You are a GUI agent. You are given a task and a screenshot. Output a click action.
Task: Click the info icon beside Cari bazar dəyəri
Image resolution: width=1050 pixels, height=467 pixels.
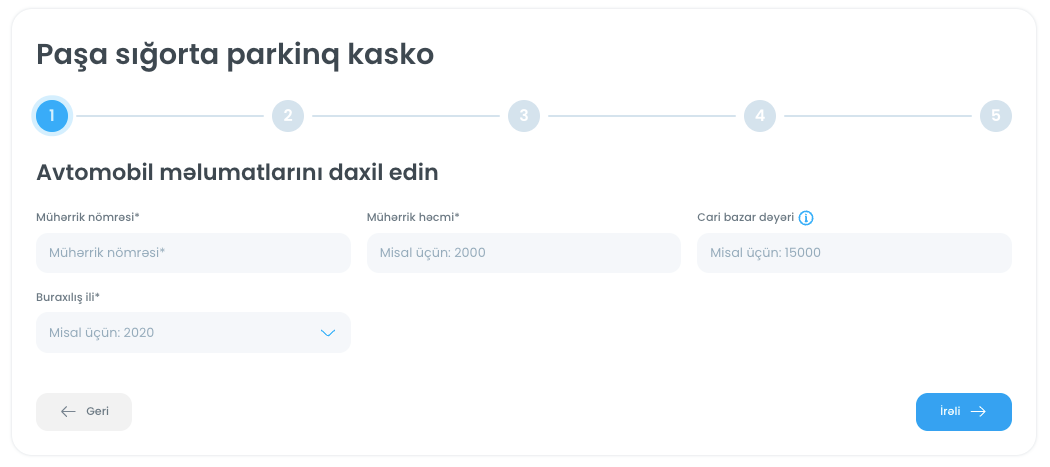click(x=806, y=217)
